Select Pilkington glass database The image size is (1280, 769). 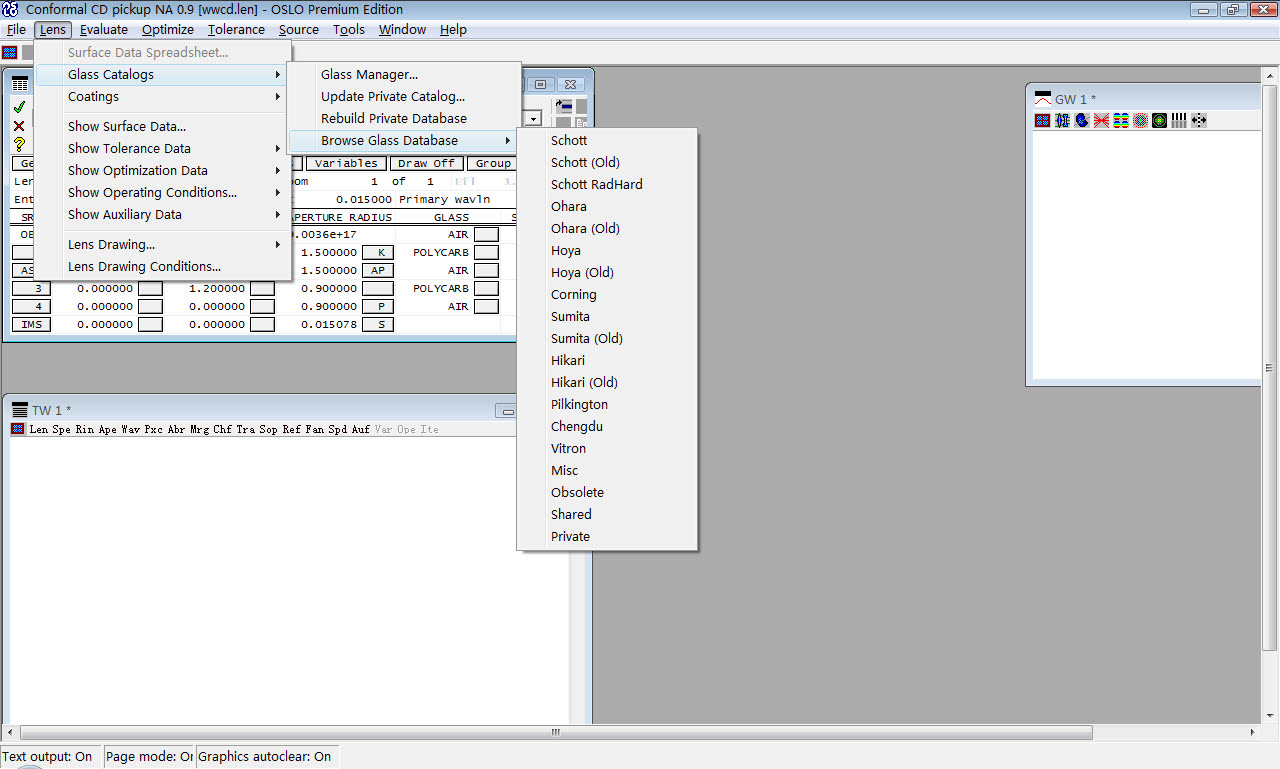coord(606,405)
